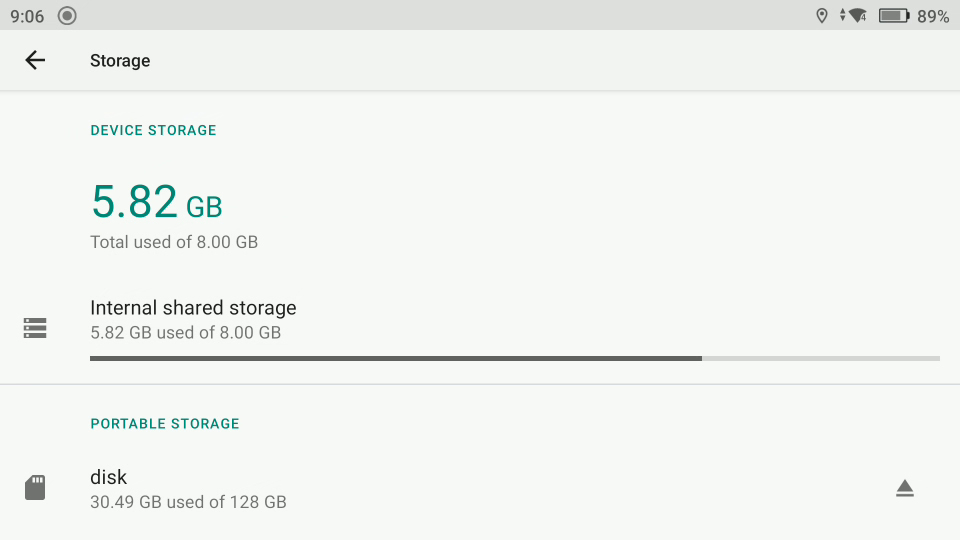Tap the internal storage usage bar

[x=514, y=358]
